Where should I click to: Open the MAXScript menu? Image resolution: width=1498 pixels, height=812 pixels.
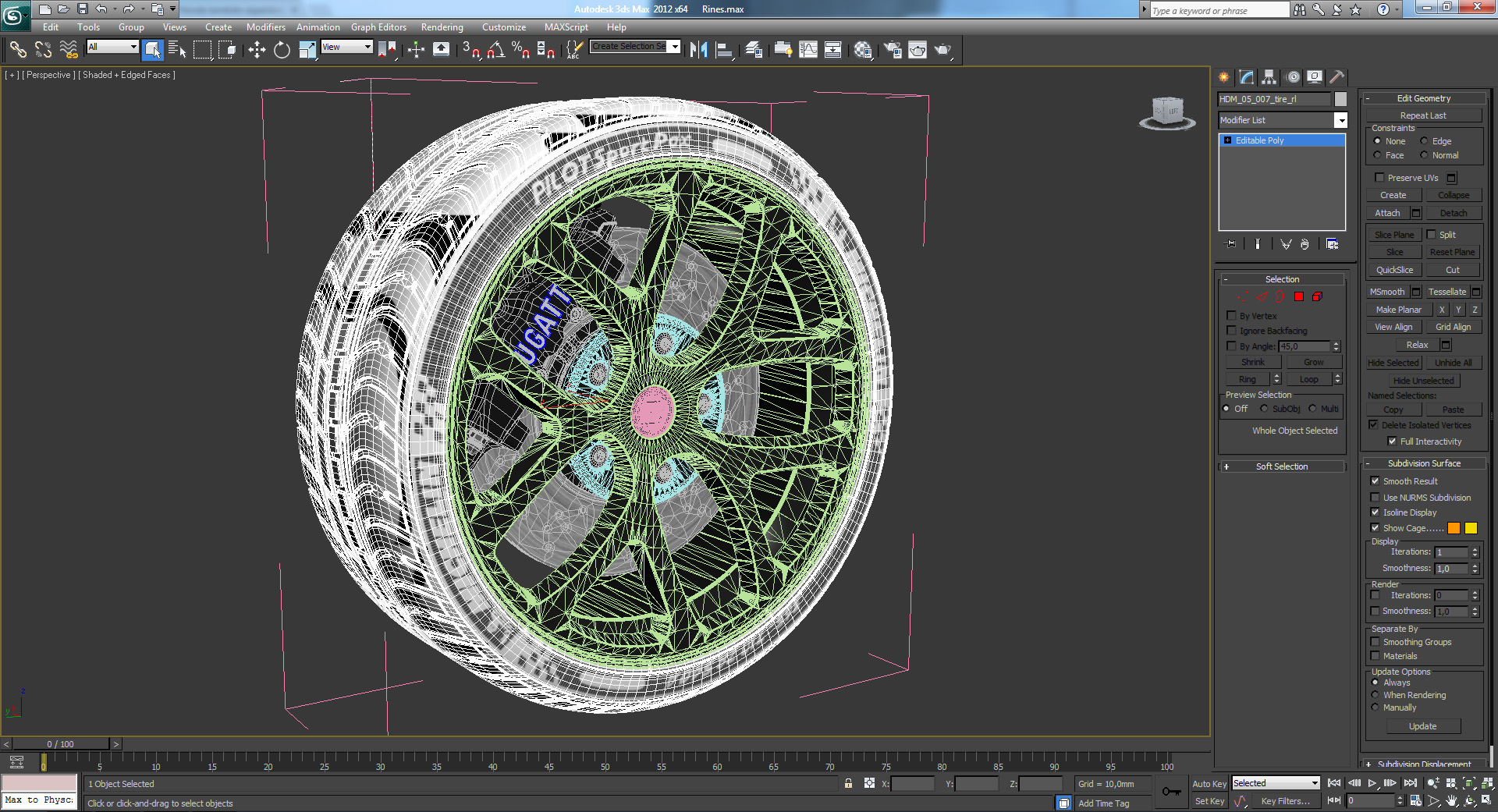point(566,27)
